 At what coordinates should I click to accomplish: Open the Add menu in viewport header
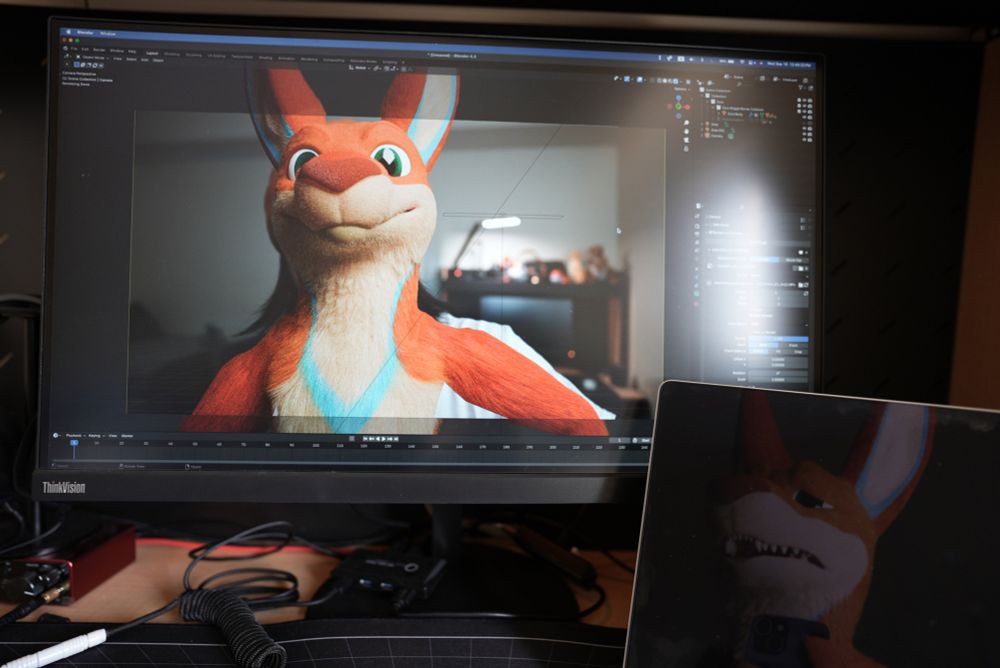[144, 59]
